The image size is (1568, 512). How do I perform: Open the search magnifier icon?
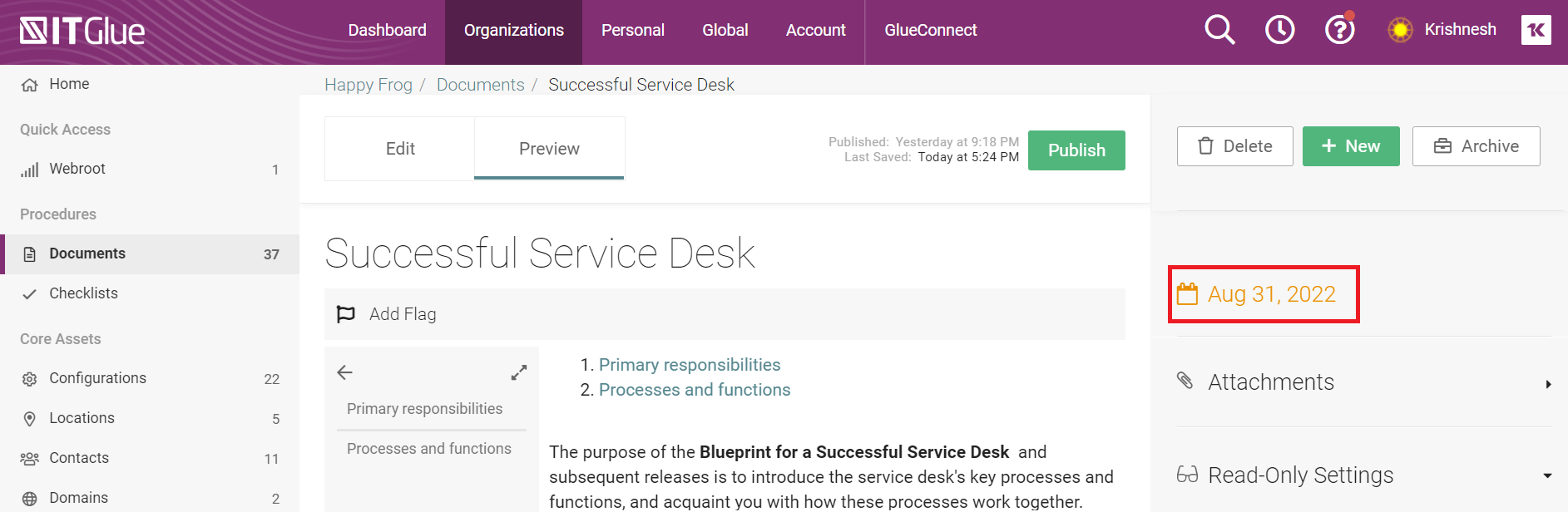point(1219,30)
